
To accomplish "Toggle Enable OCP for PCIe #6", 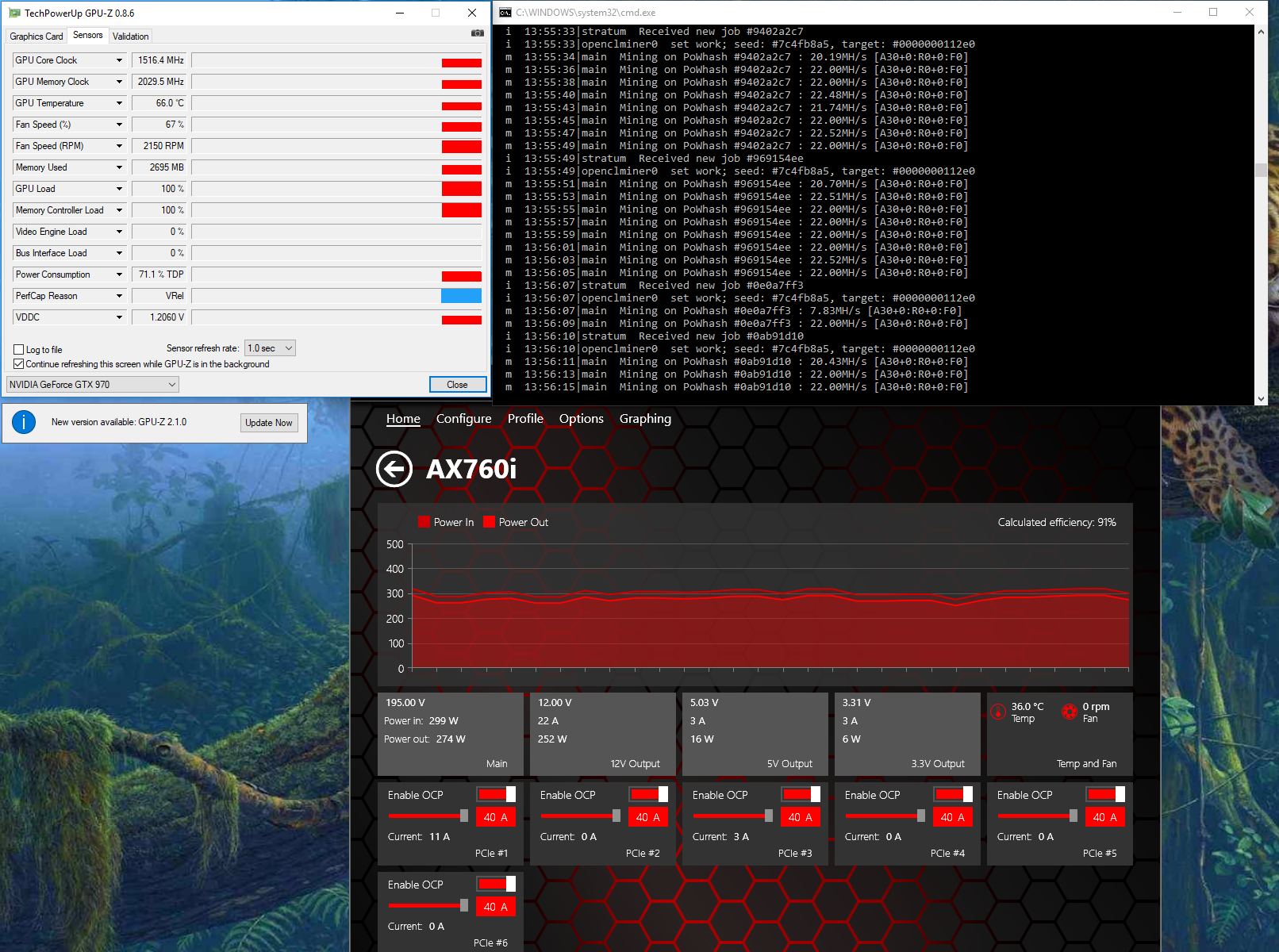I will tap(496, 884).
